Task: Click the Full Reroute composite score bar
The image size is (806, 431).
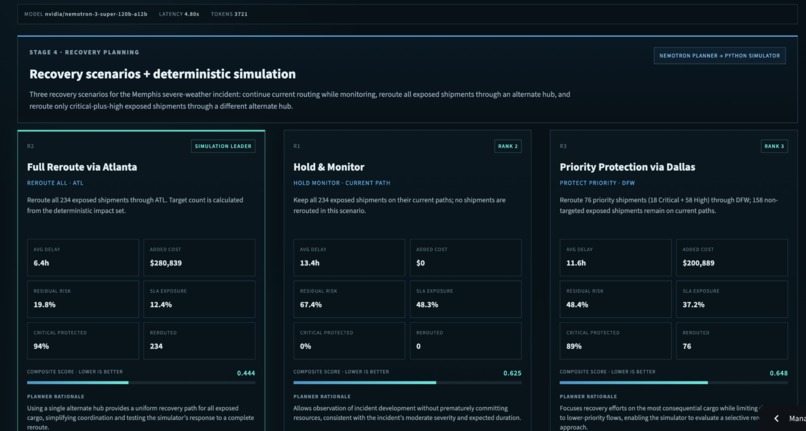Action: pyautogui.click(x=141, y=383)
